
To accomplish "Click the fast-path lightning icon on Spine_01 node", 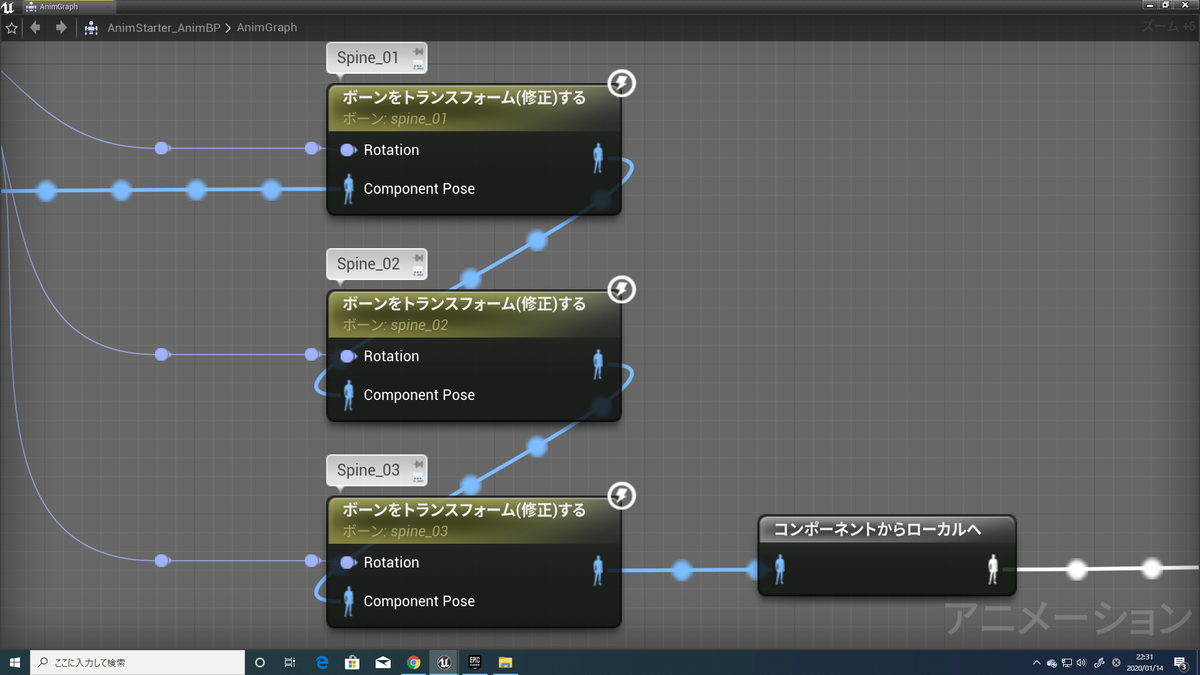I will click(621, 84).
